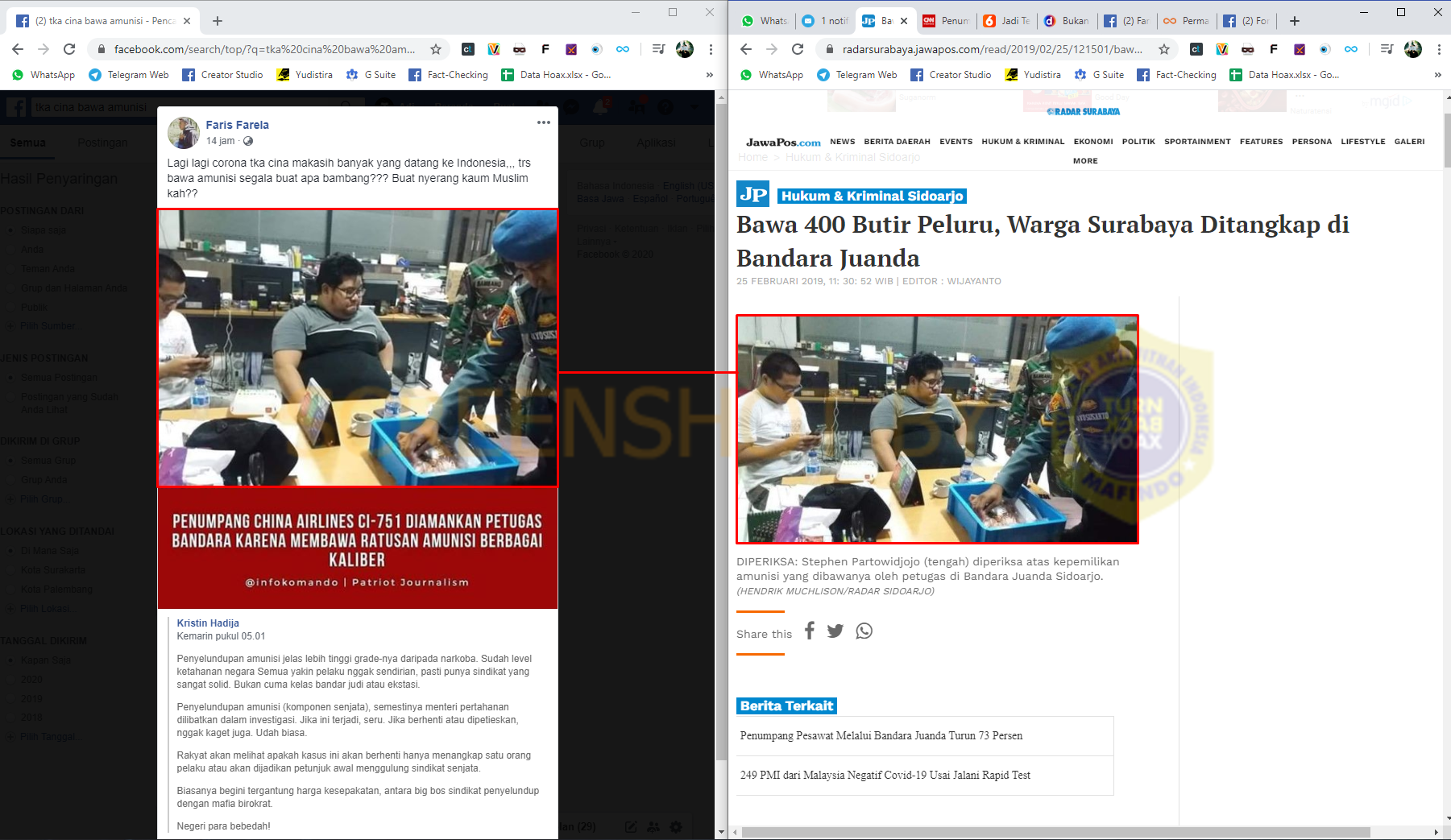Open post options on Faris Farela's post
Viewport: 1451px width, 840px height.
click(x=544, y=122)
